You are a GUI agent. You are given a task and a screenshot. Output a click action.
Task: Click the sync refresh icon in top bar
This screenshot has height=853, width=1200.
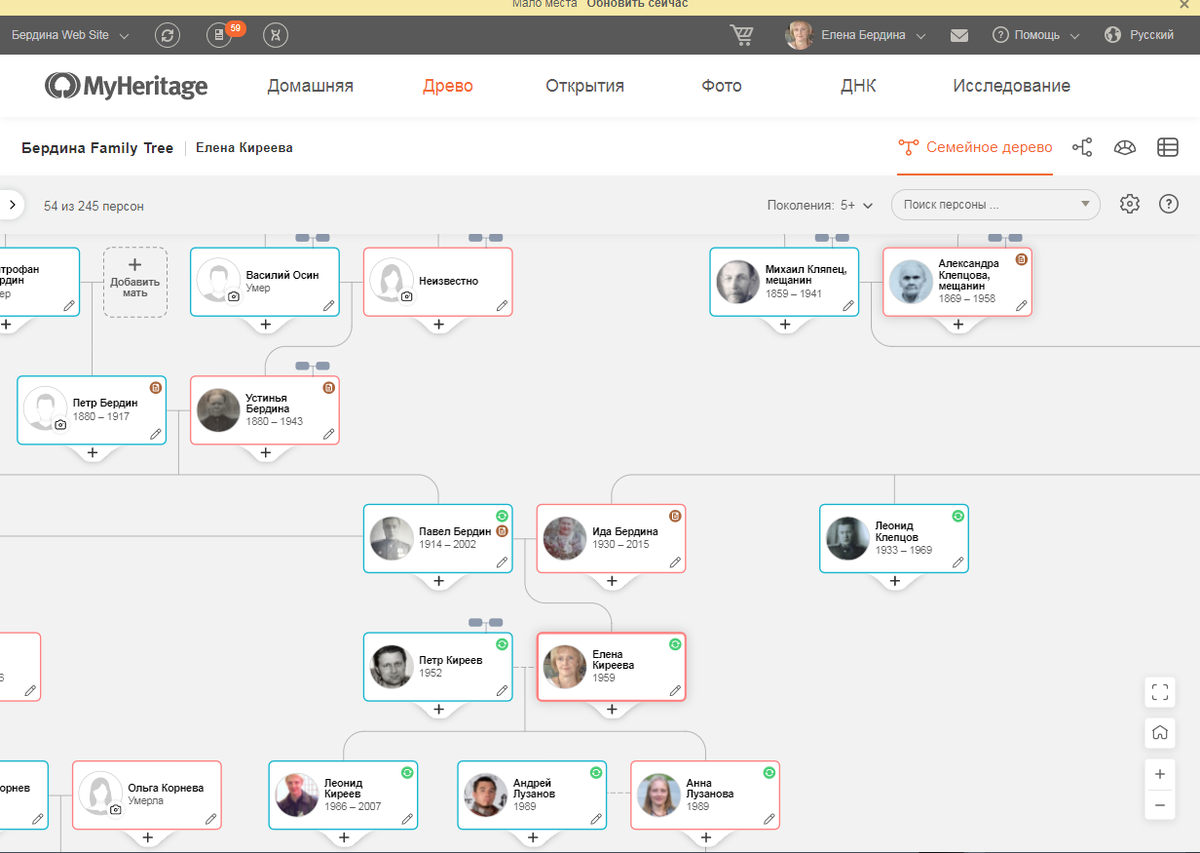point(168,35)
